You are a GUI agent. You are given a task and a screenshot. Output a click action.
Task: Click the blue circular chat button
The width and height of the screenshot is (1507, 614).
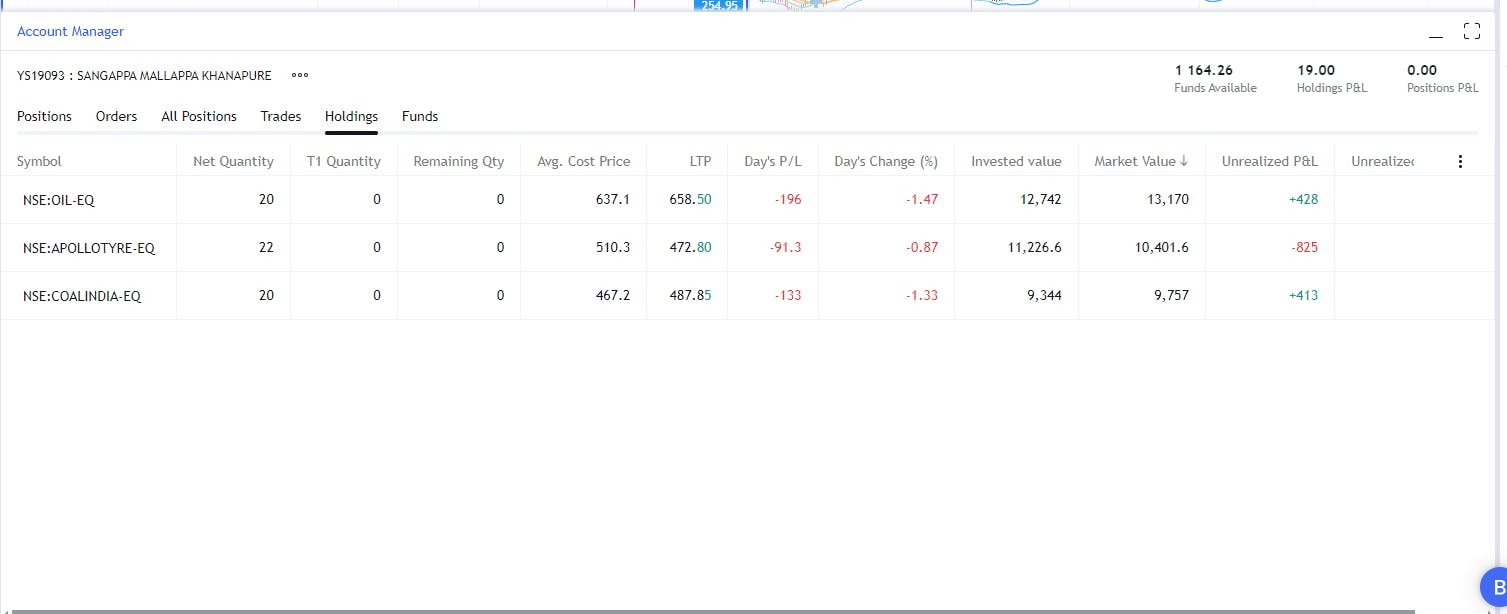click(1496, 587)
